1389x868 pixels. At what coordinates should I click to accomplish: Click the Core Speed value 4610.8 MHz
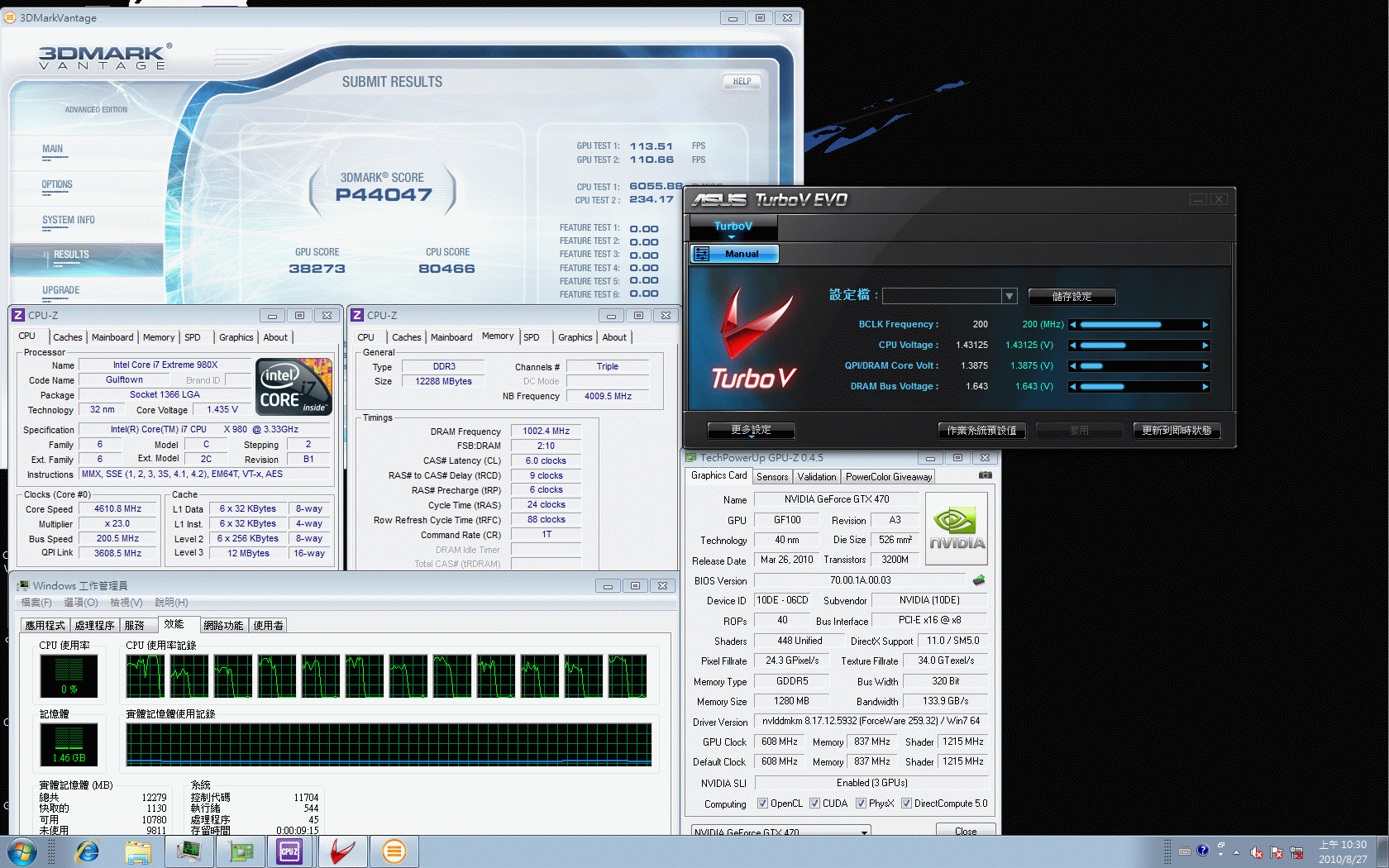tap(118, 509)
